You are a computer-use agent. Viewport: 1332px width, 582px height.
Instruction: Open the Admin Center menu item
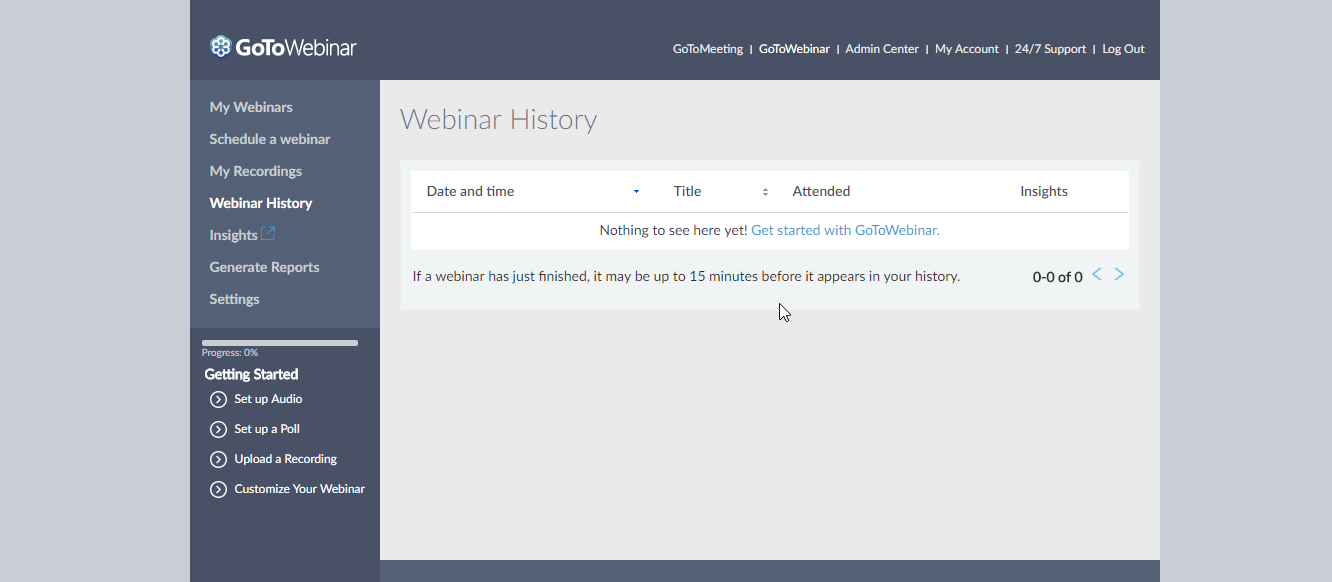tap(881, 48)
